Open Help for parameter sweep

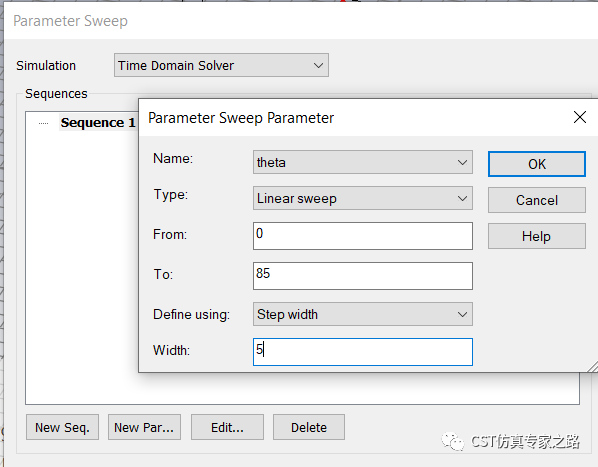click(537, 236)
